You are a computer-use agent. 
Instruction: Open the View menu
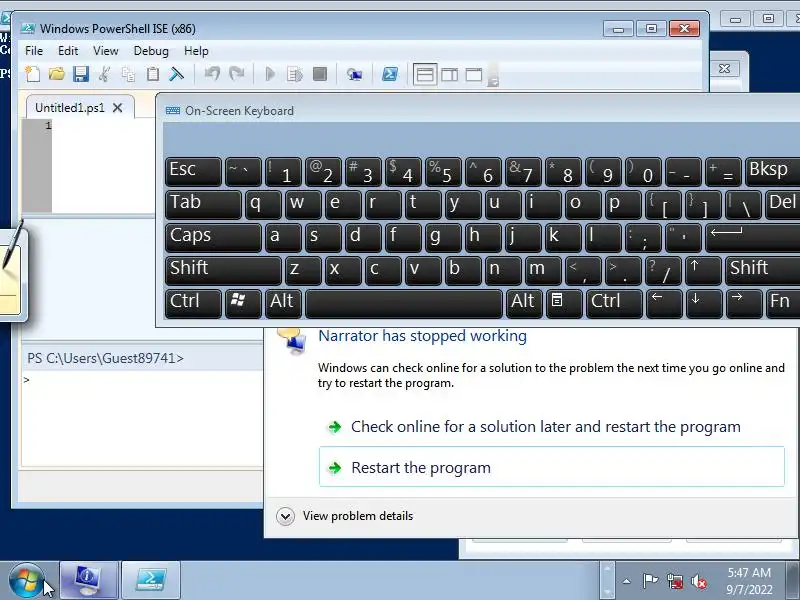pos(106,51)
